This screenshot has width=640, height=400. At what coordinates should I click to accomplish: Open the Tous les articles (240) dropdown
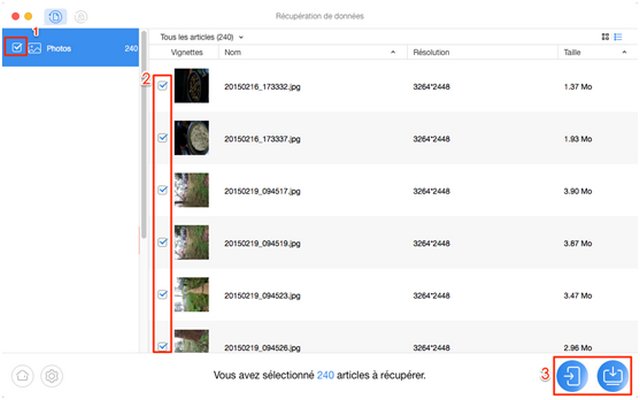(x=202, y=37)
